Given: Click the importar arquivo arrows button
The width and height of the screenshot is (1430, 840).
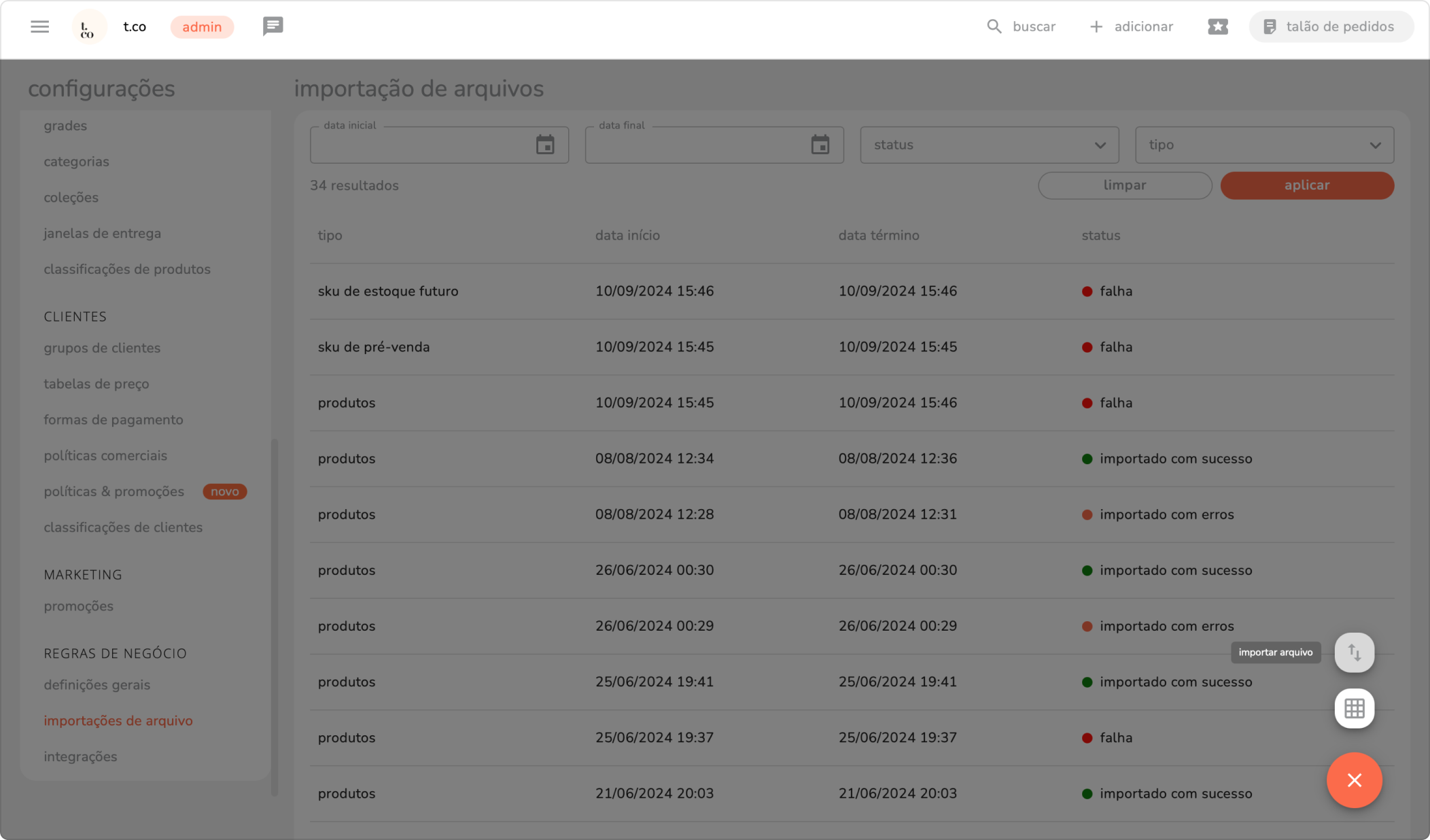Looking at the screenshot, I should (x=1354, y=652).
